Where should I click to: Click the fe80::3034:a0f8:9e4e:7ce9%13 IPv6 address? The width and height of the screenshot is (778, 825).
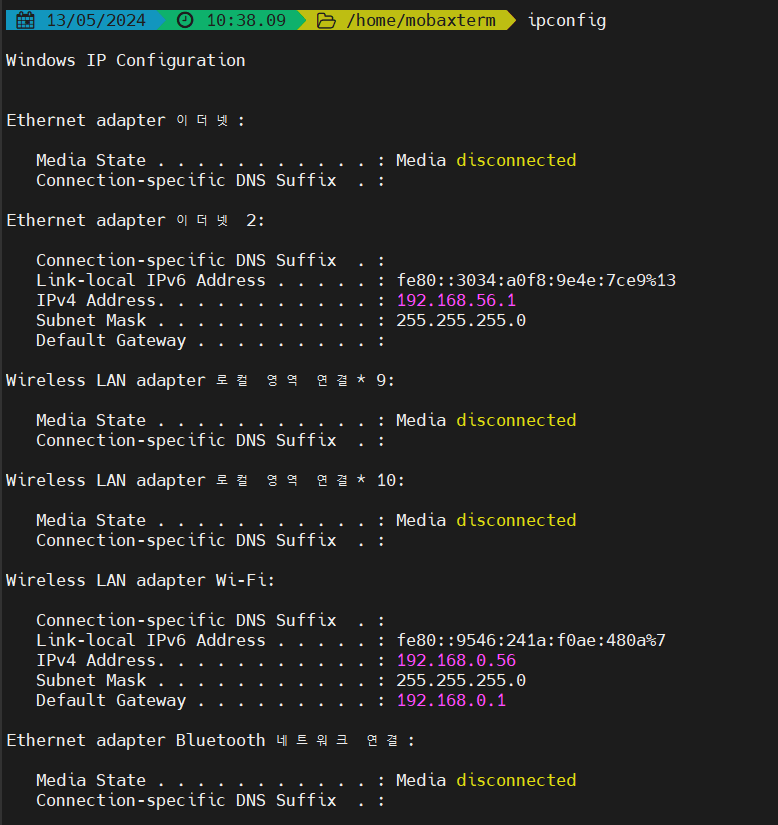point(536,280)
